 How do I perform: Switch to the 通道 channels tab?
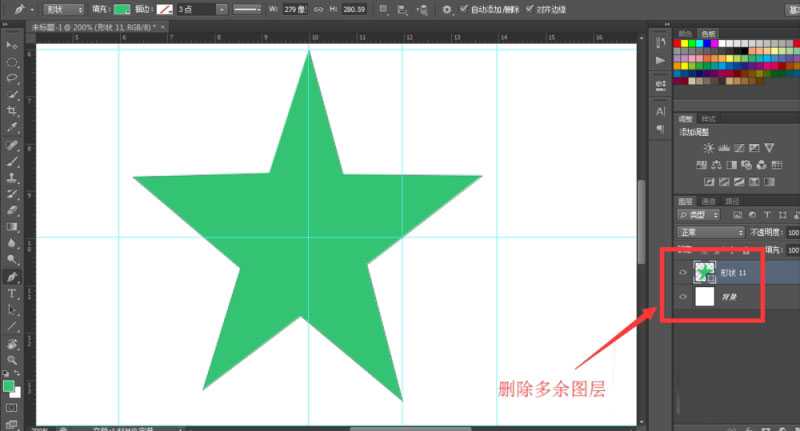(709, 201)
